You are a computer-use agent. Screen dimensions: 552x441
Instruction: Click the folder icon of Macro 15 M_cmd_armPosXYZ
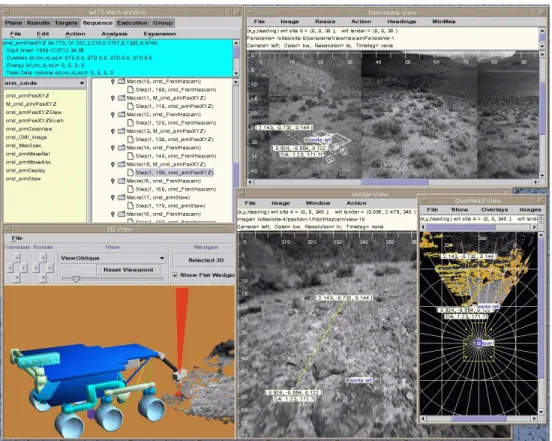coord(121,164)
